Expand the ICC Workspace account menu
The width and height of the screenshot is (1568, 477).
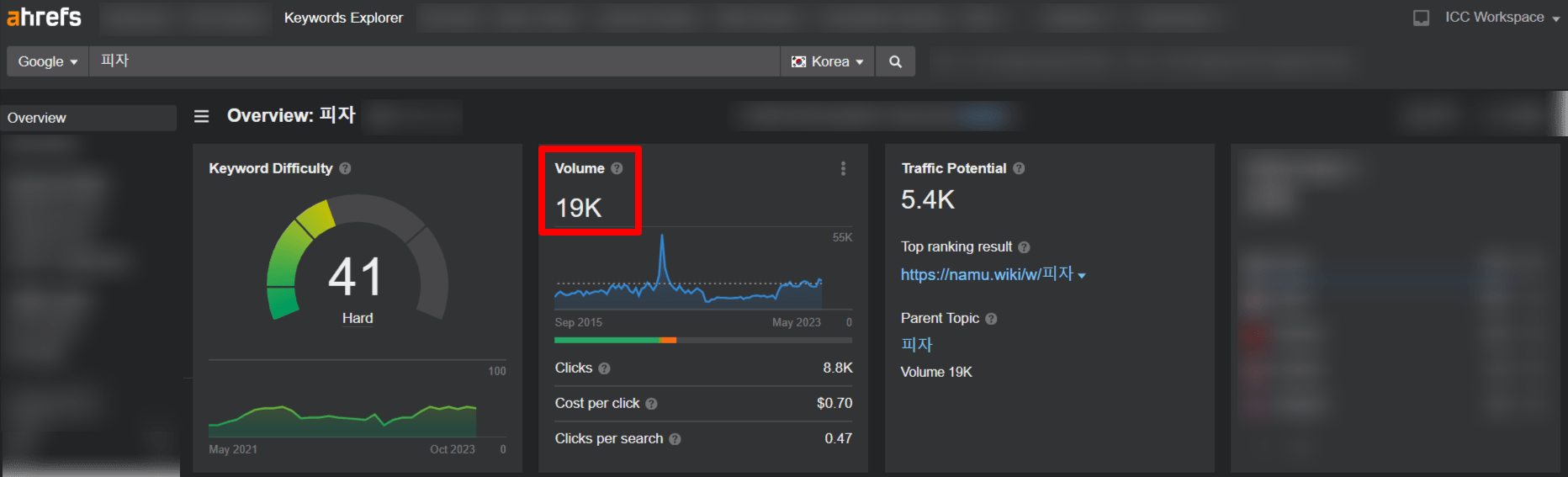(1502, 18)
